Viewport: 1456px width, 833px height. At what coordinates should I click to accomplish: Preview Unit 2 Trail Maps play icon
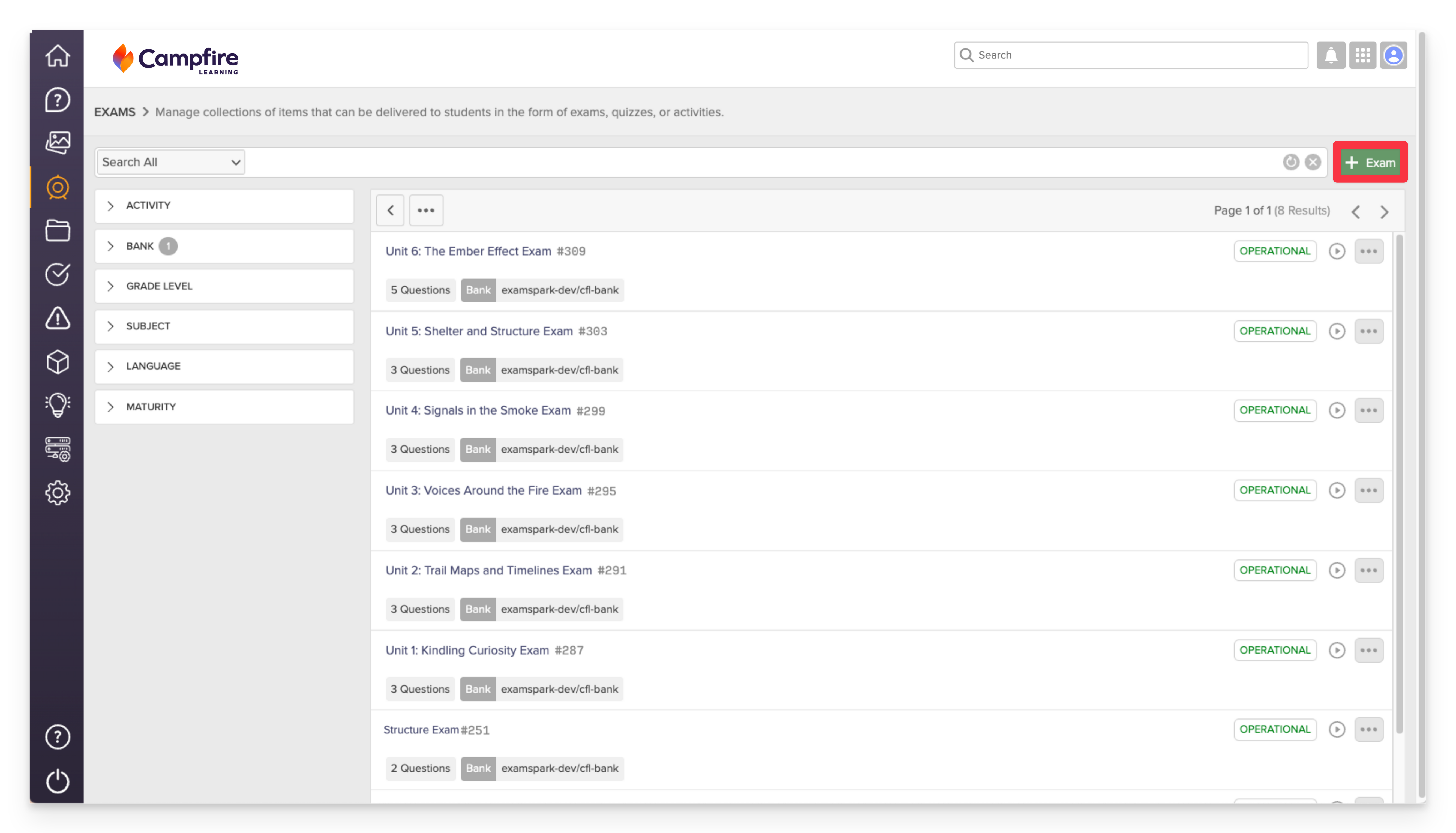(x=1337, y=570)
